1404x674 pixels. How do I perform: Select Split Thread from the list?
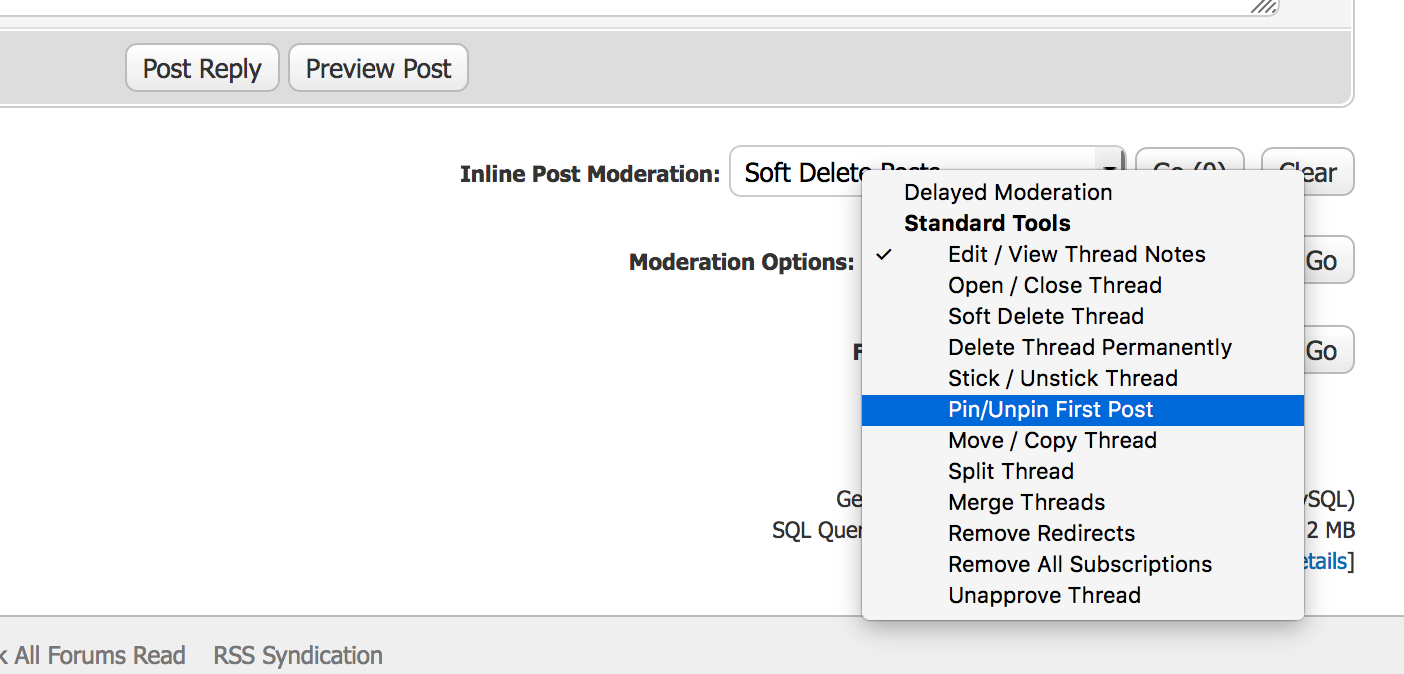coord(1010,471)
